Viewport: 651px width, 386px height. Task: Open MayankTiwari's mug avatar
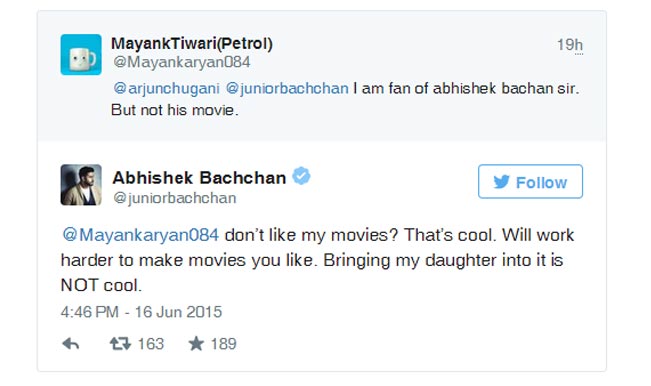pos(81,55)
